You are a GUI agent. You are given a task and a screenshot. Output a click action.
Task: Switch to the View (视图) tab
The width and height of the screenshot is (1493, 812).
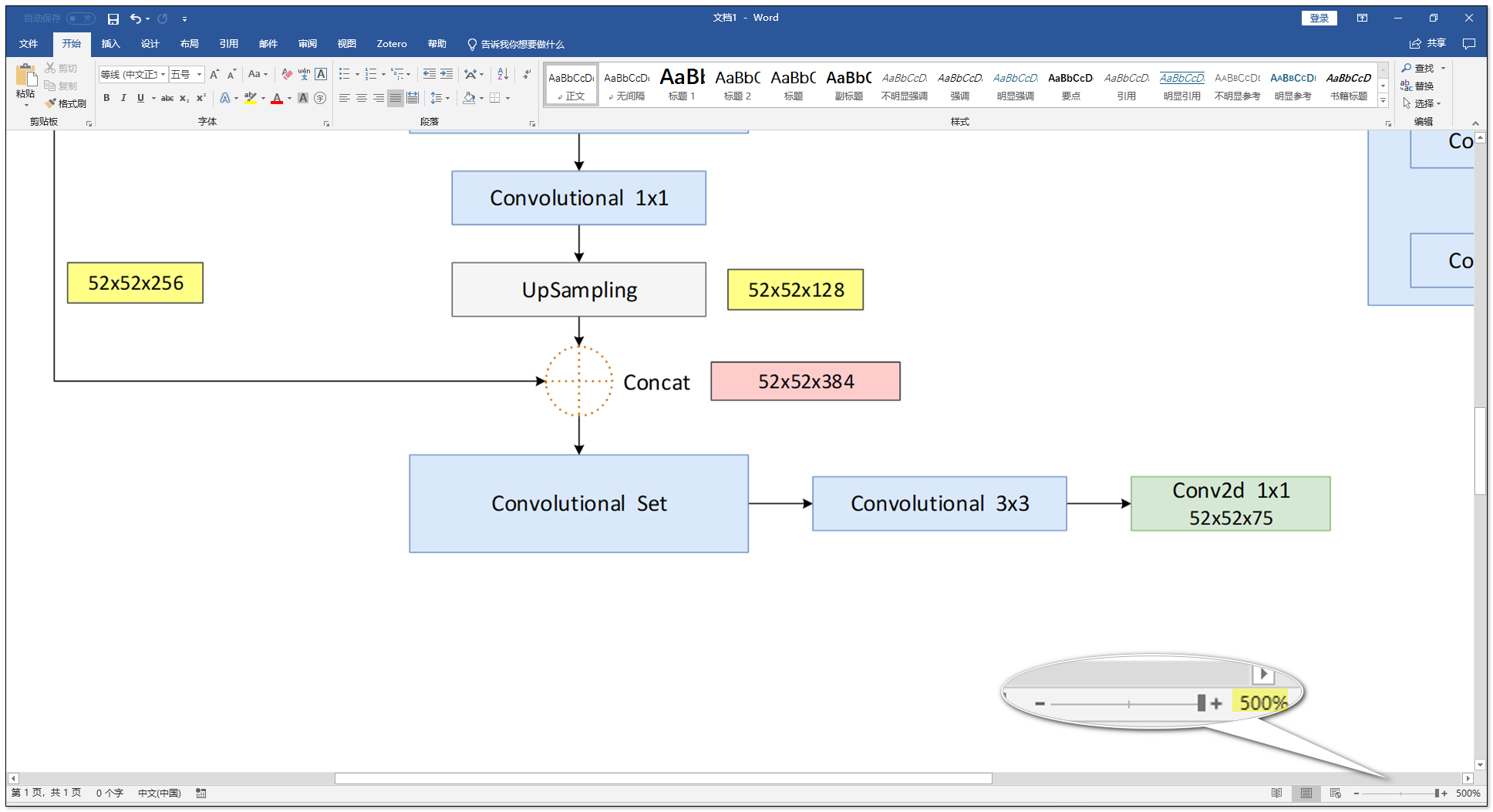pos(347,44)
